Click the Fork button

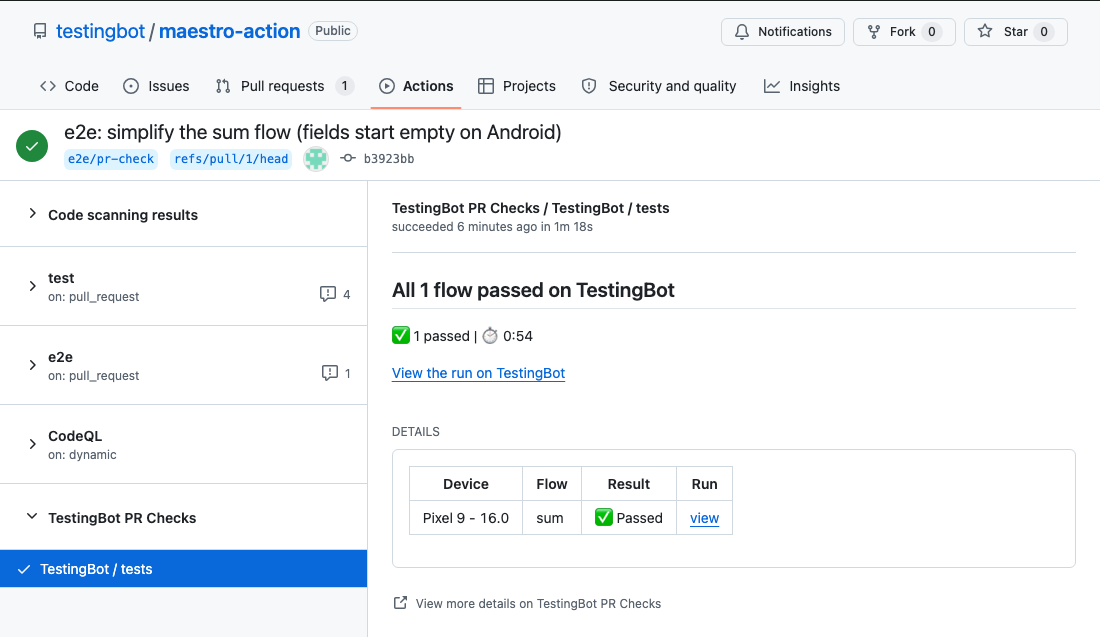(904, 32)
